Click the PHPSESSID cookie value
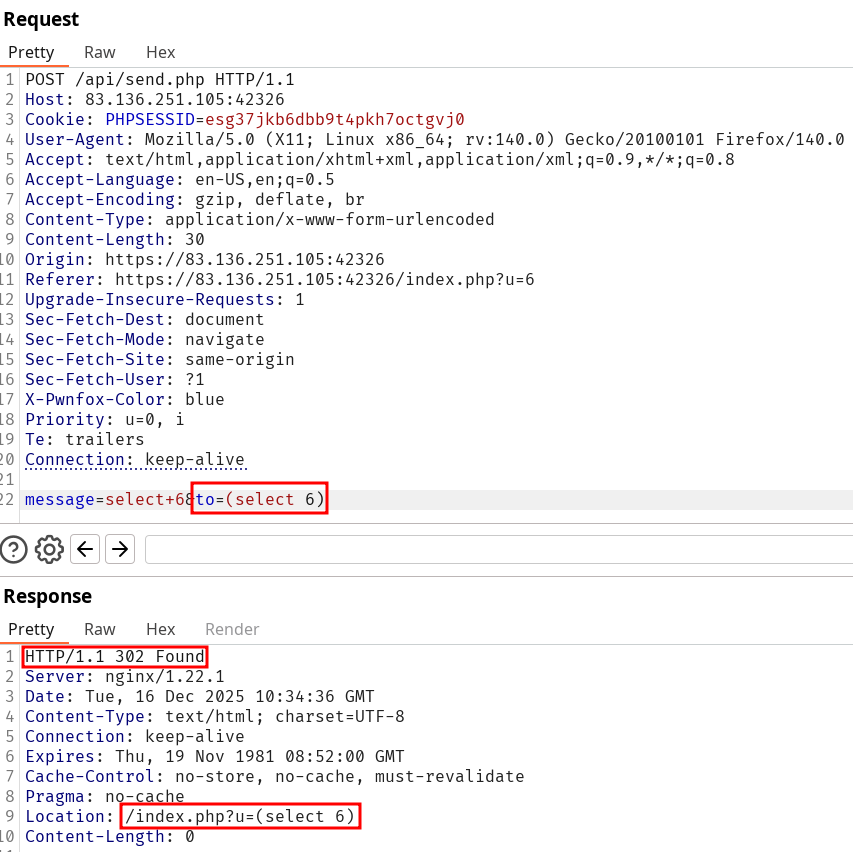The image size is (853, 852). click(334, 119)
